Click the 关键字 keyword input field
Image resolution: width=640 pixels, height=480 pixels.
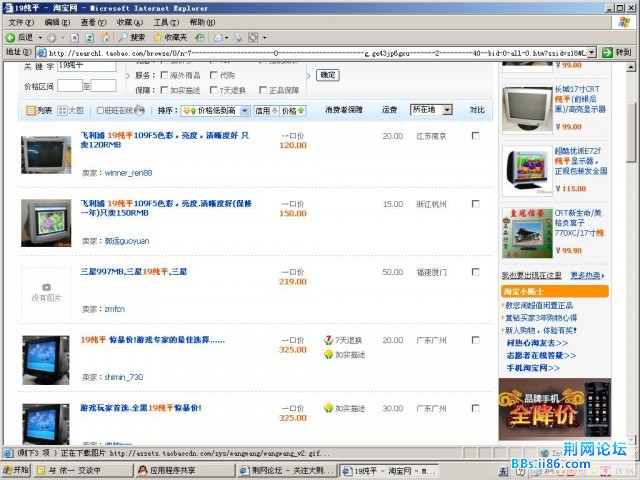(x=87, y=67)
